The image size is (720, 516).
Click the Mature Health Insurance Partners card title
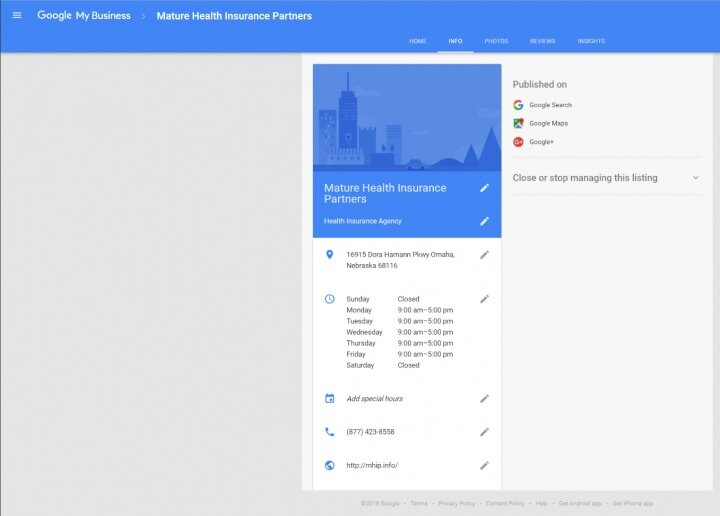point(385,193)
